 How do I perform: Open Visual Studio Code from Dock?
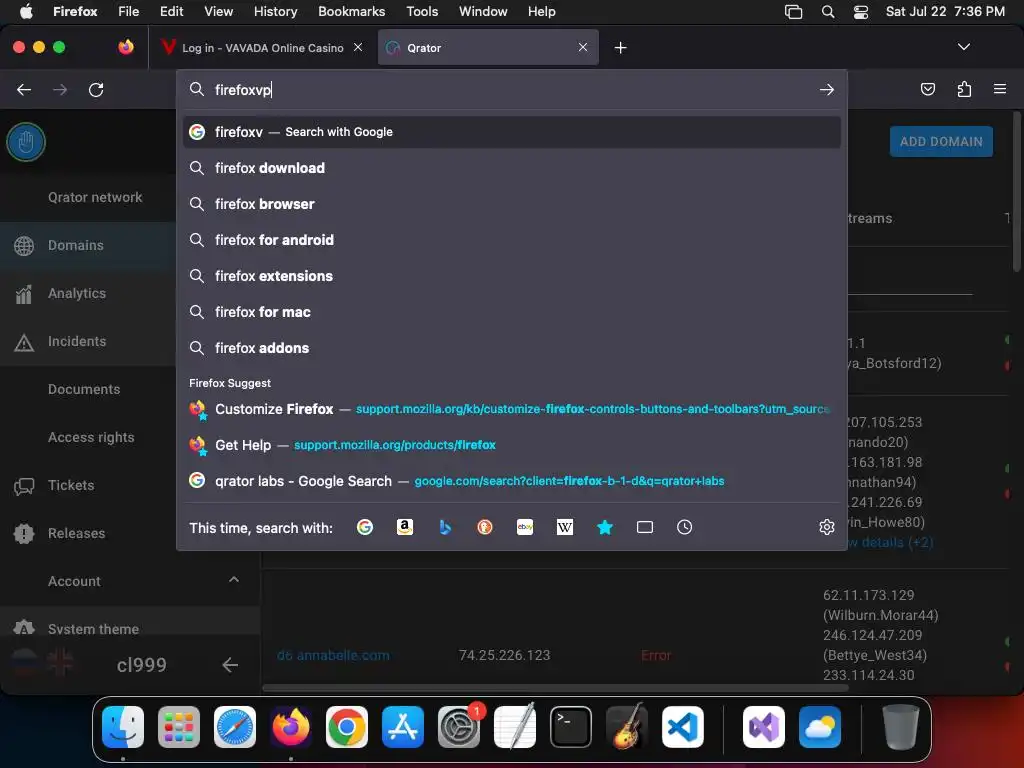click(x=682, y=727)
